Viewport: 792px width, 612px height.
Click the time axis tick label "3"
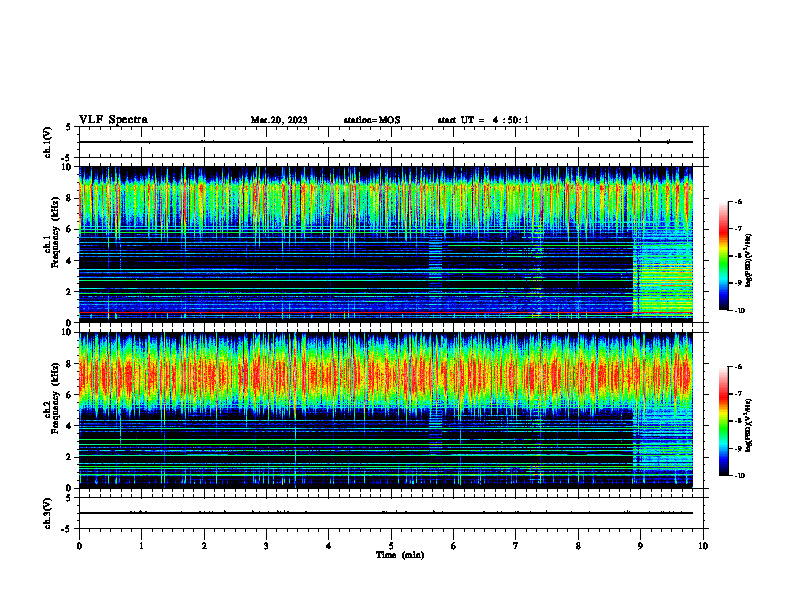[x=266, y=546]
